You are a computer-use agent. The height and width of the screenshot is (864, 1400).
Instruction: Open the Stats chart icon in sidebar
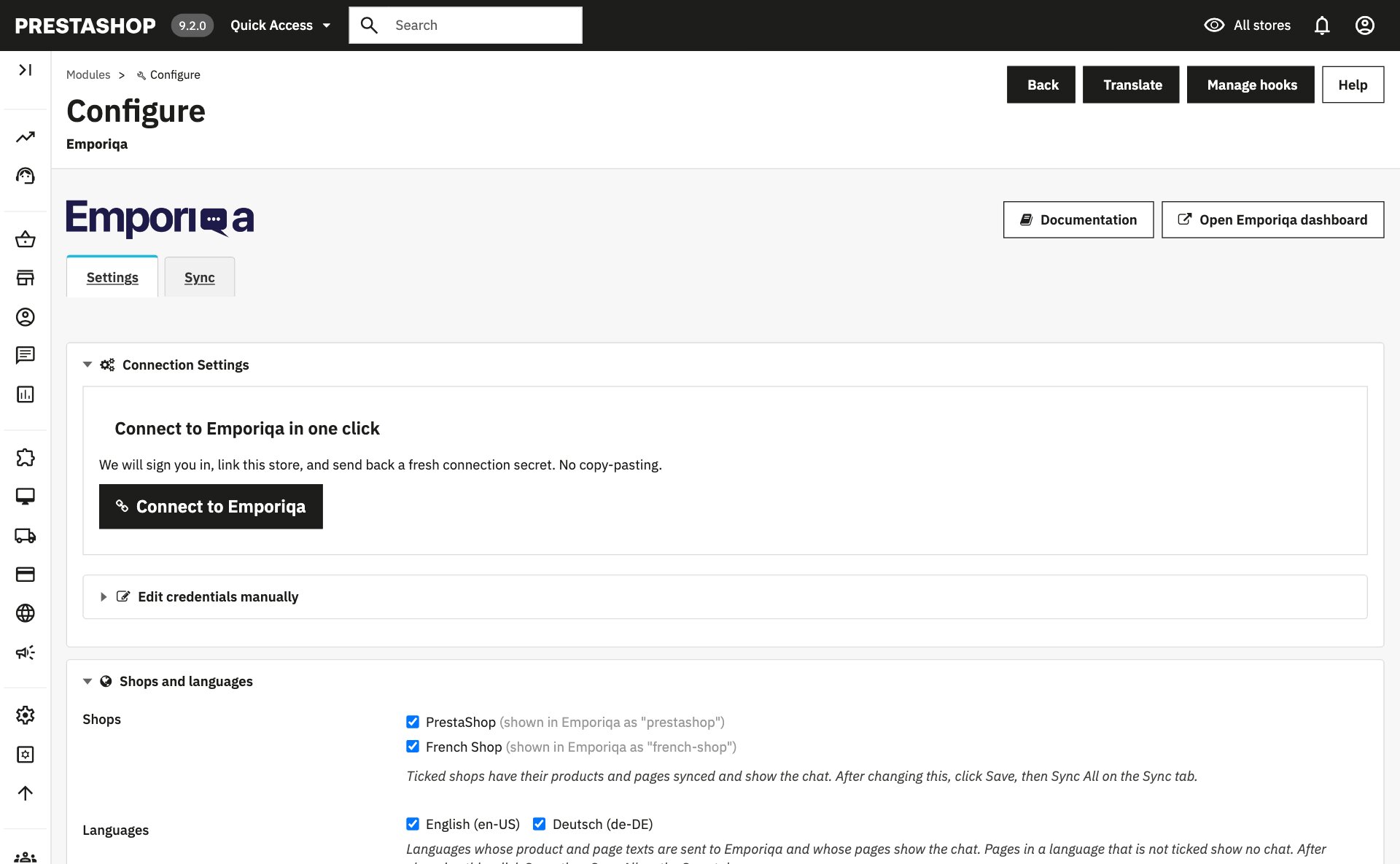pos(26,394)
